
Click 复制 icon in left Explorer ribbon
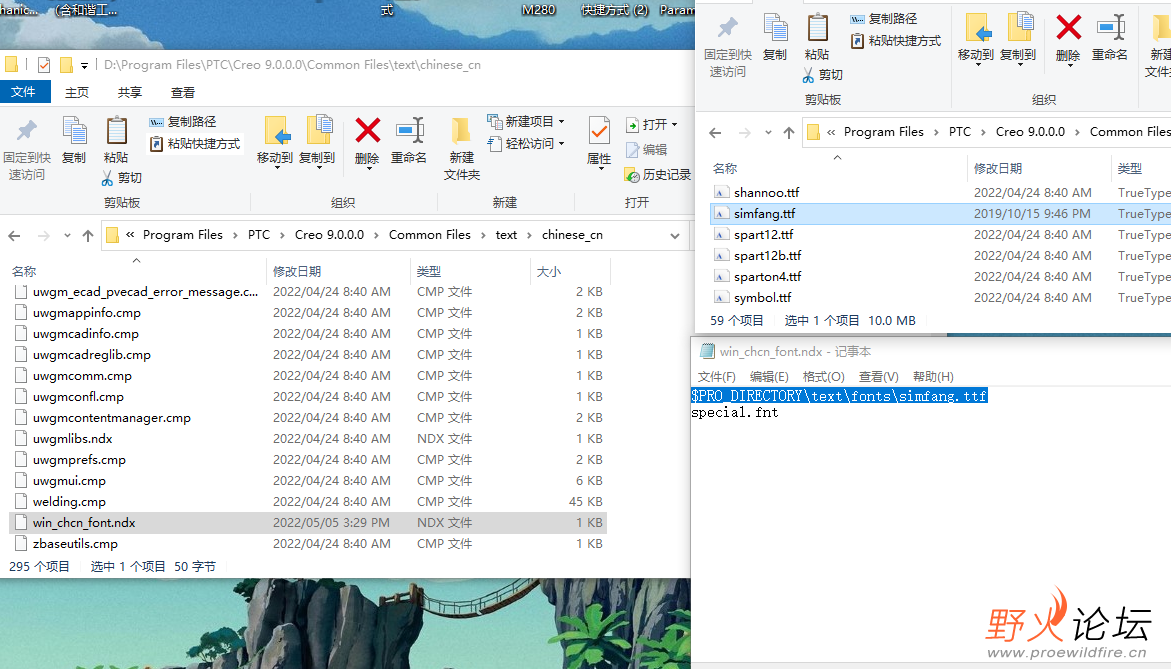click(74, 131)
